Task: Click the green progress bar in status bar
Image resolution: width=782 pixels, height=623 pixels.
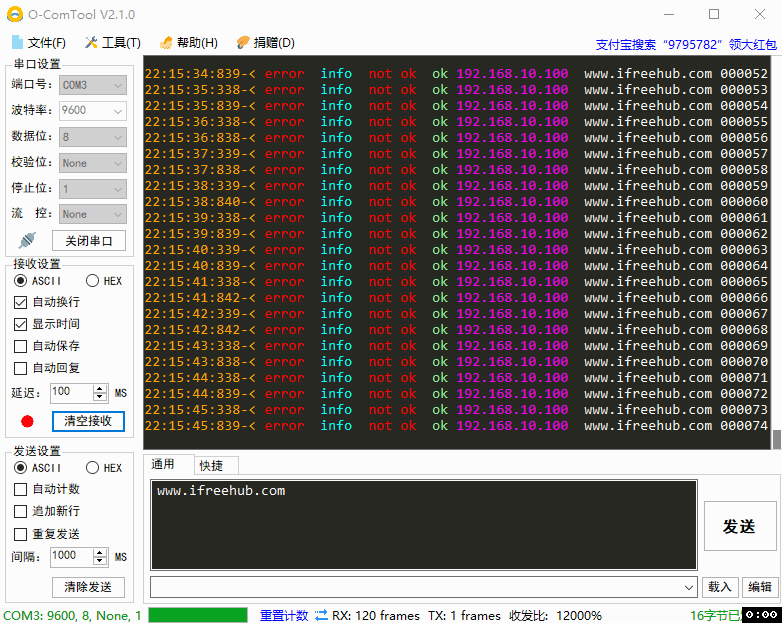Action: [198, 615]
